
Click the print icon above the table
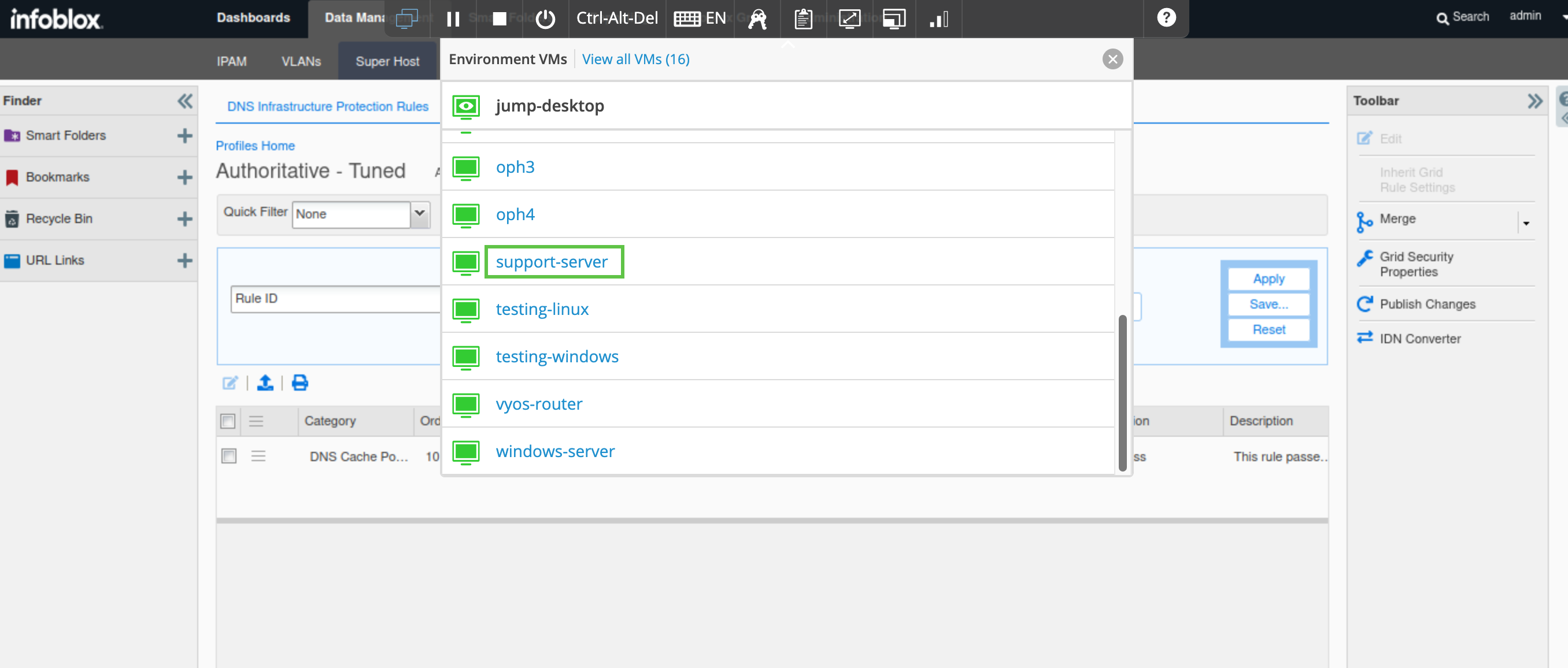pyautogui.click(x=299, y=383)
